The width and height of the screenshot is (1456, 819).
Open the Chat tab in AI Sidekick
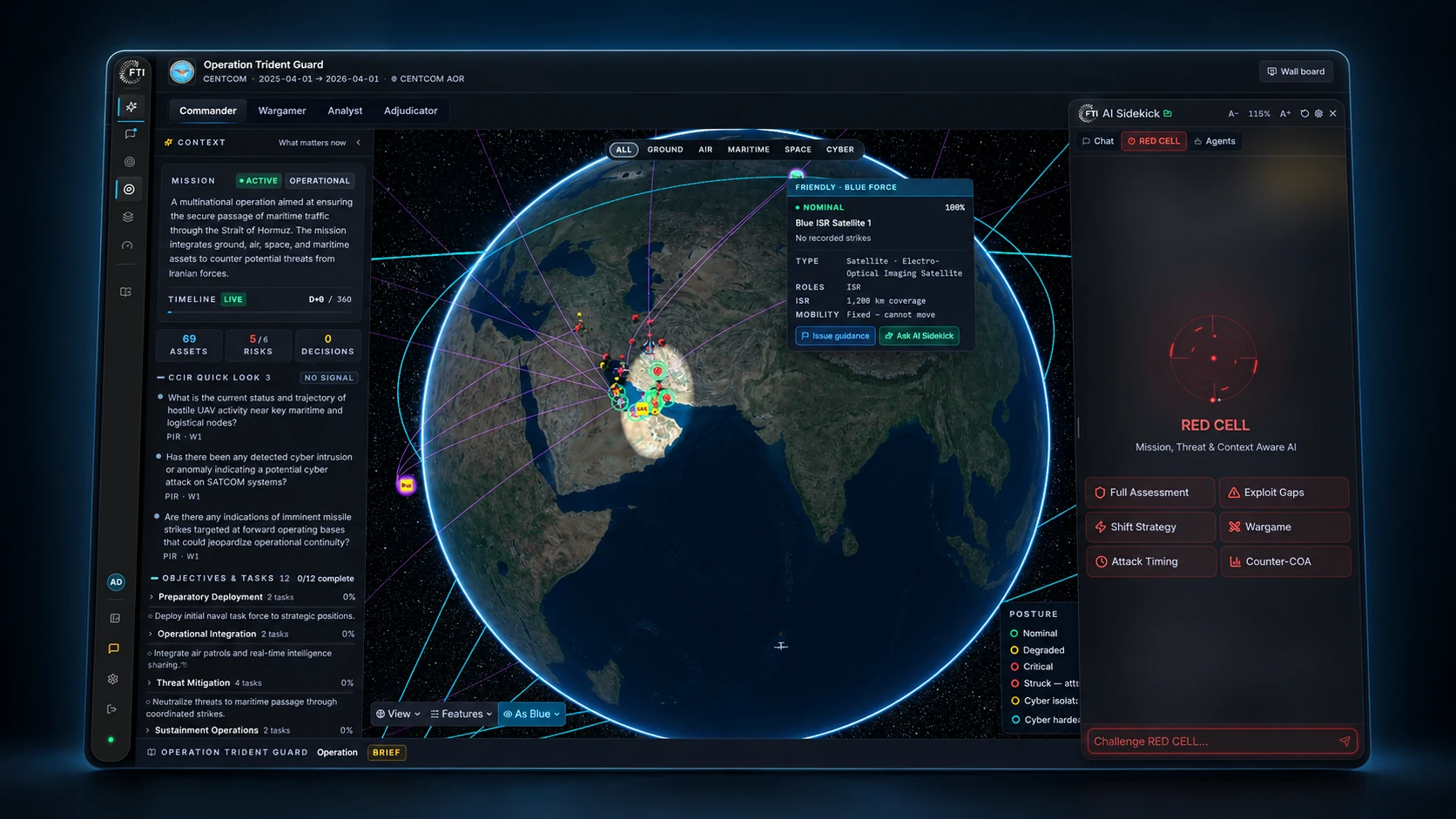point(1098,141)
